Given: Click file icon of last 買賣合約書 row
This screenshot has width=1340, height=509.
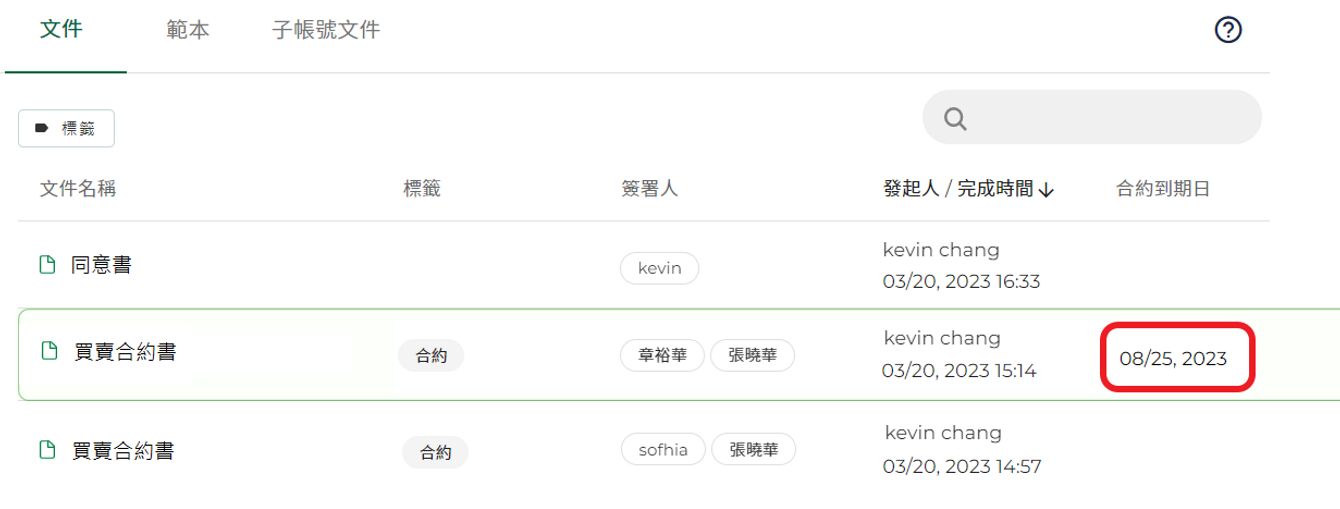Looking at the screenshot, I should (x=45, y=450).
